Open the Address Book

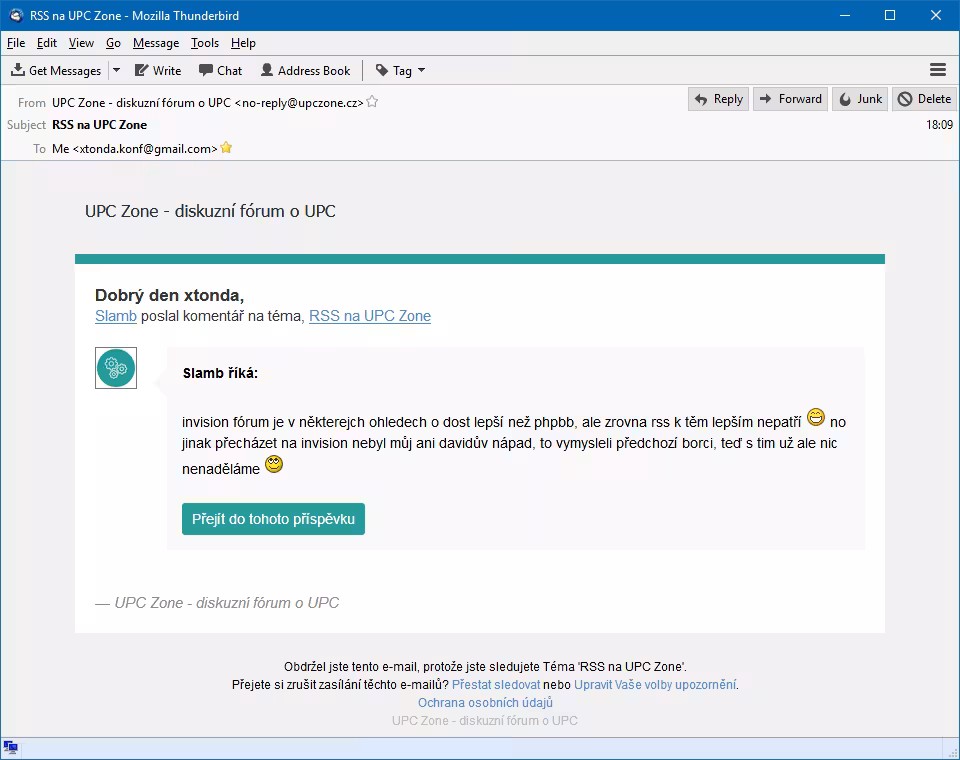(306, 70)
